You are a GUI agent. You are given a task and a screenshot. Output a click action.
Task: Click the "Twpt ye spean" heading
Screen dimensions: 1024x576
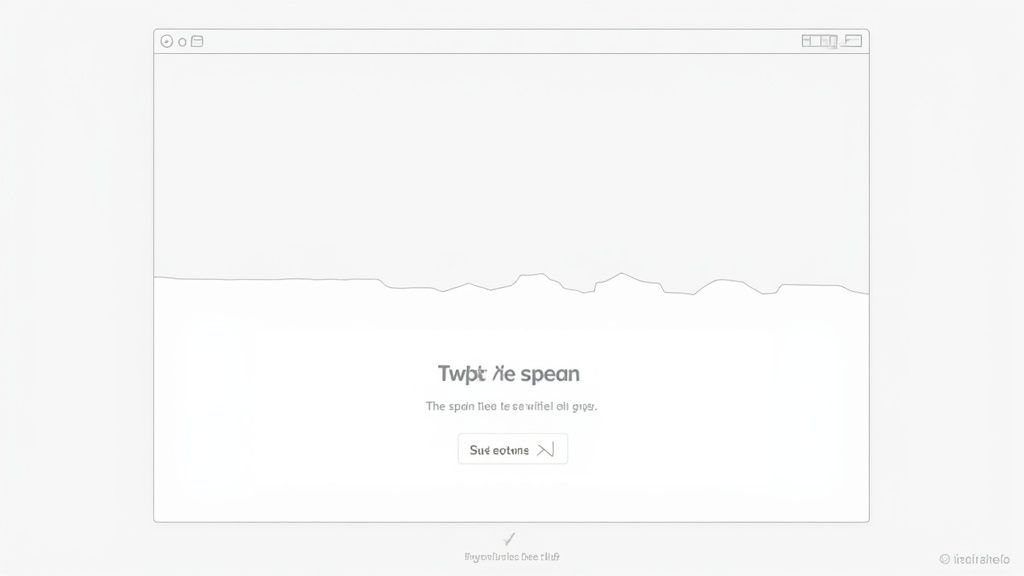click(509, 374)
